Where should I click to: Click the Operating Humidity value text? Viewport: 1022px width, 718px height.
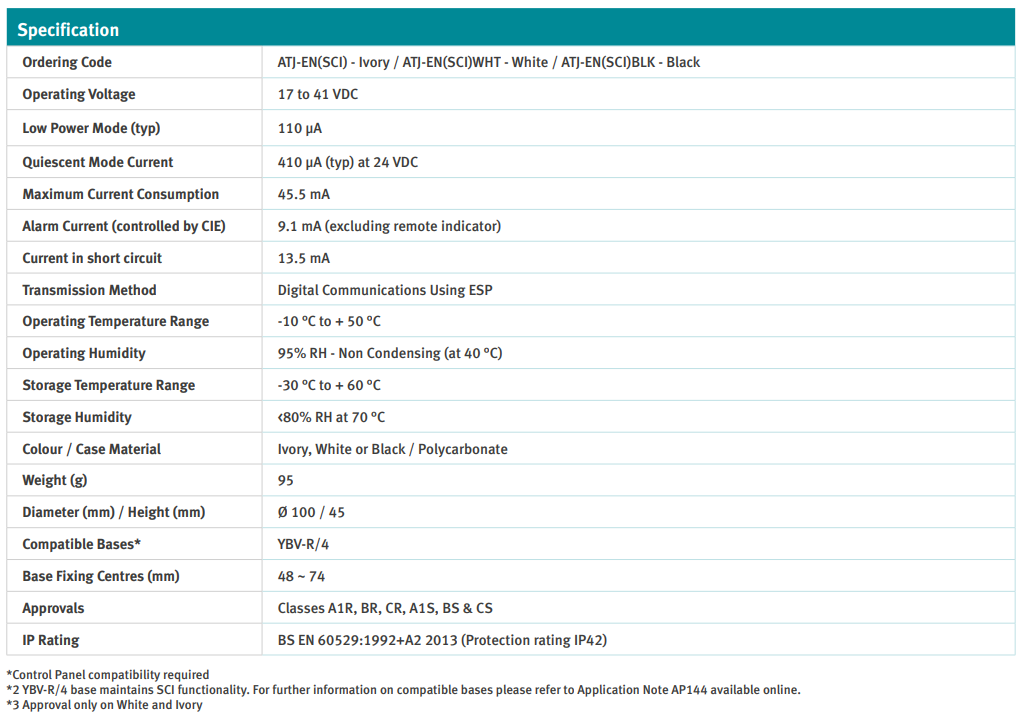pyautogui.click(x=389, y=353)
